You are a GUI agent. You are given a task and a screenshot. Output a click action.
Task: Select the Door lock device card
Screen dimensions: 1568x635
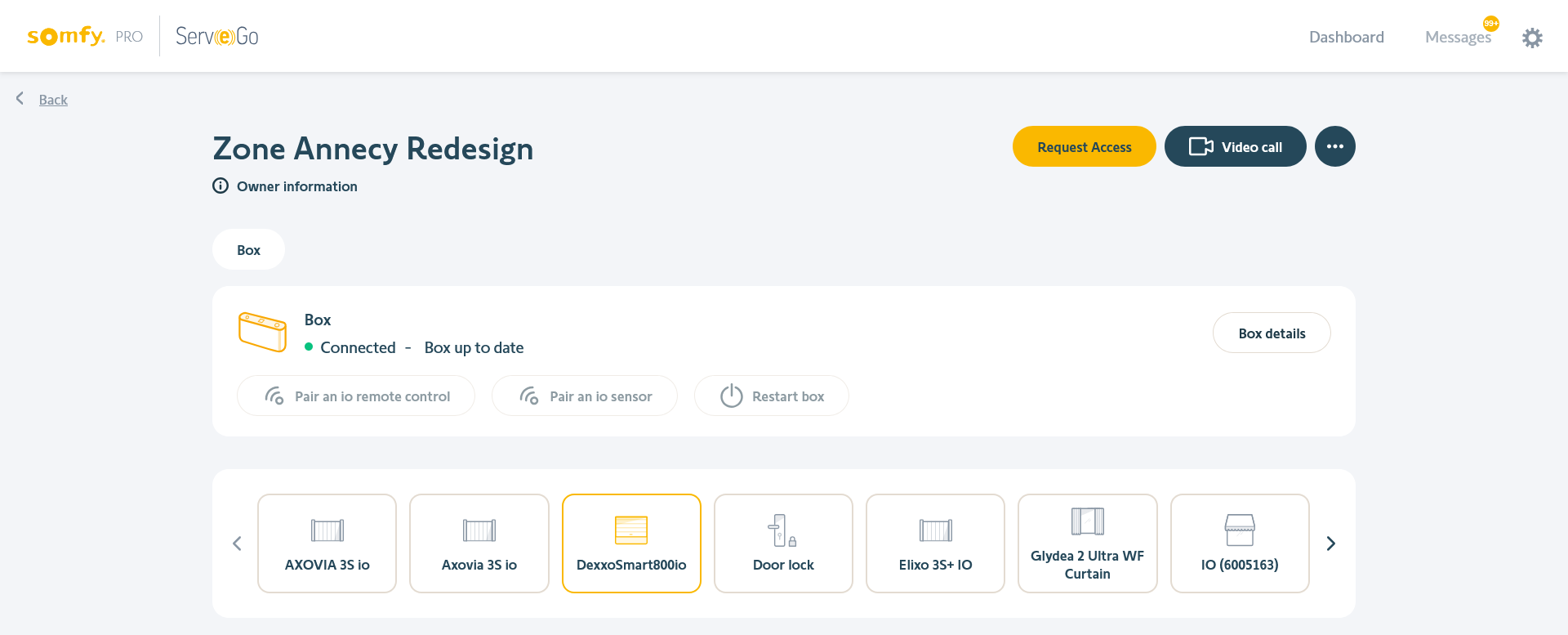783,543
